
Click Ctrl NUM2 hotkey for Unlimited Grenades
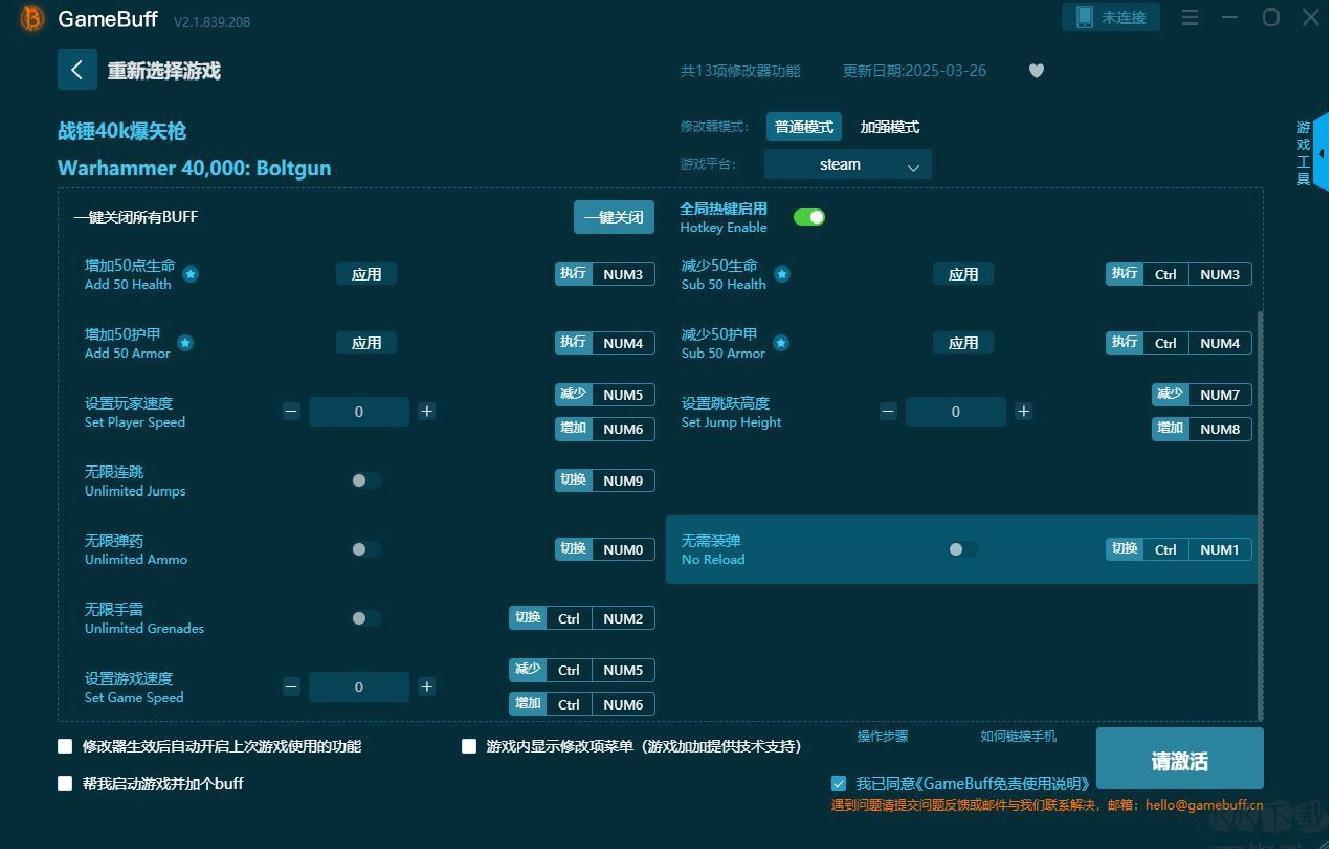pos(581,618)
